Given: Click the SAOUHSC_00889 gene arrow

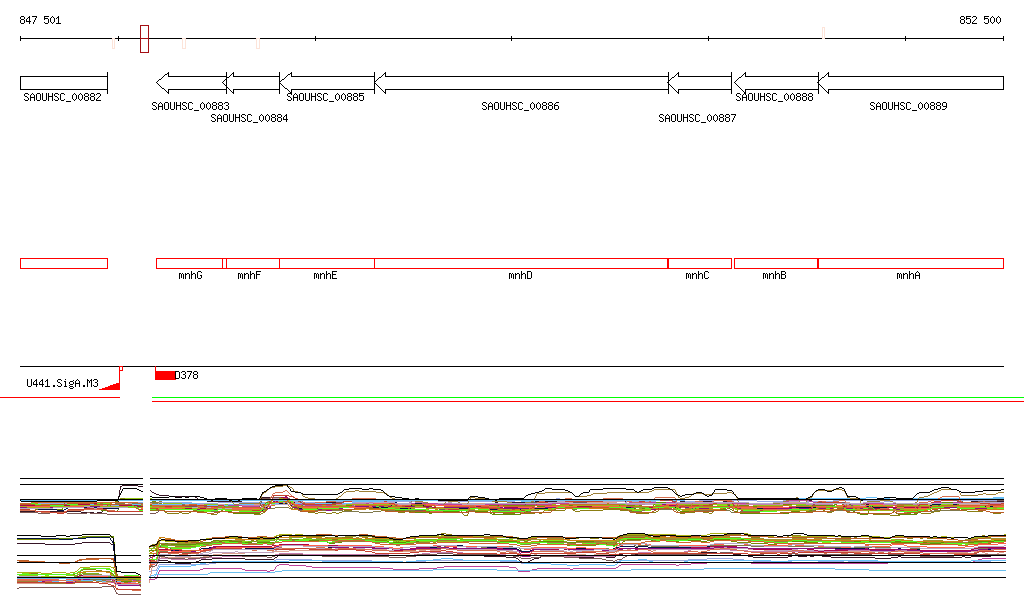Looking at the screenshot, I should coord(911,82).
